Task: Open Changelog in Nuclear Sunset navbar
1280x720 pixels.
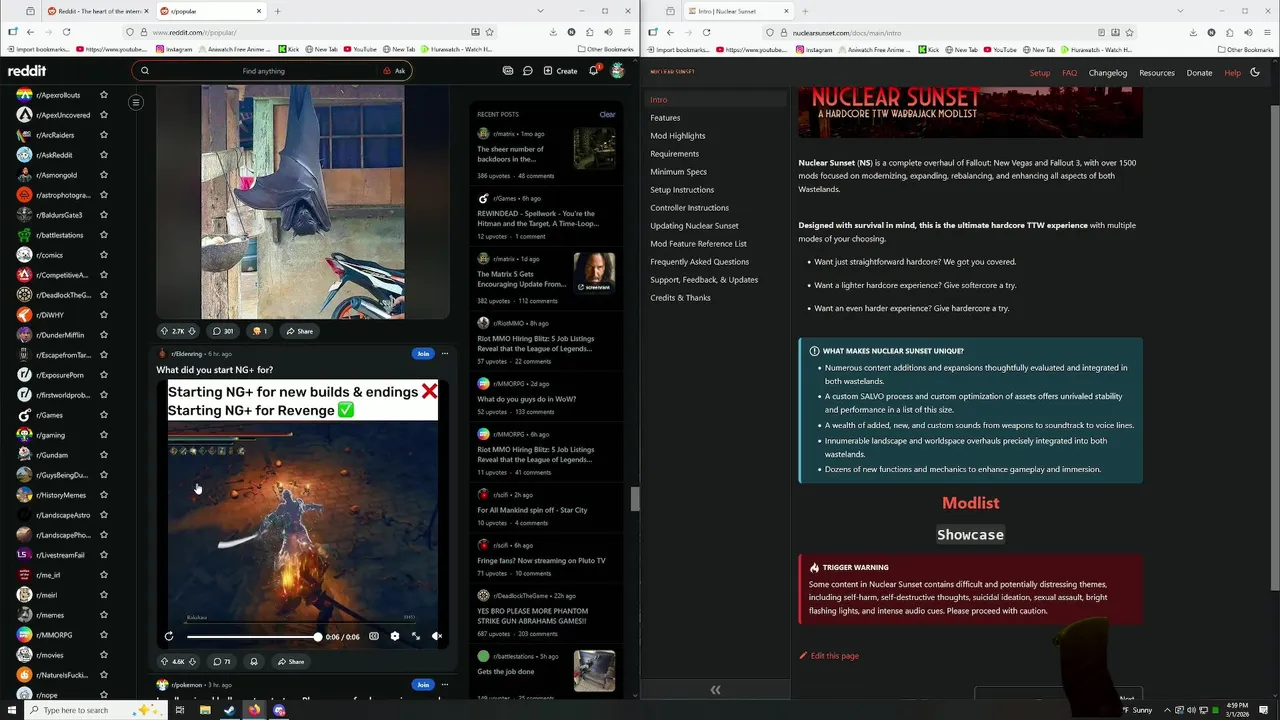Action: pos(1108,73)
